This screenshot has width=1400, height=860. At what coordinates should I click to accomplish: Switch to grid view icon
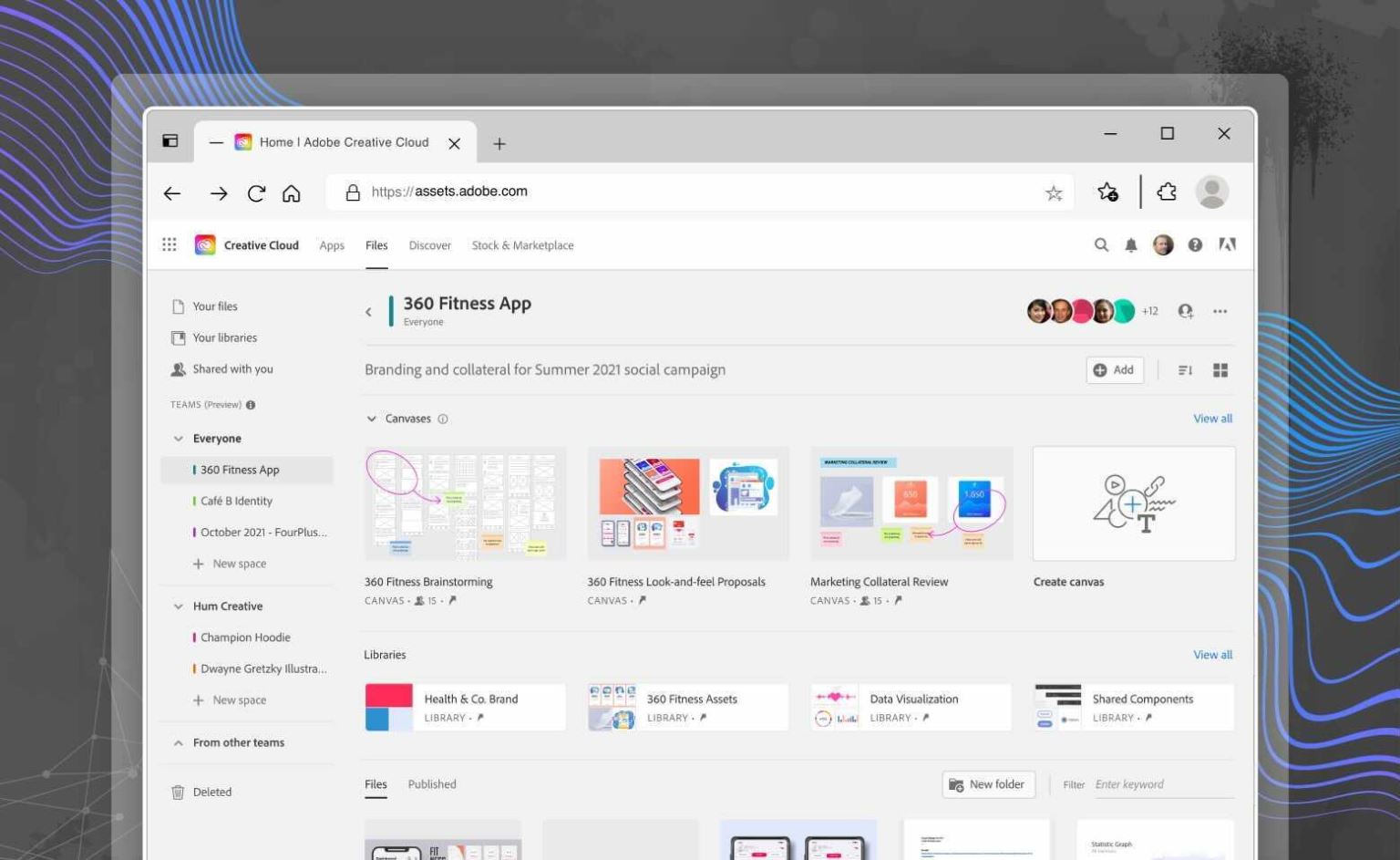click(1220, 370)
